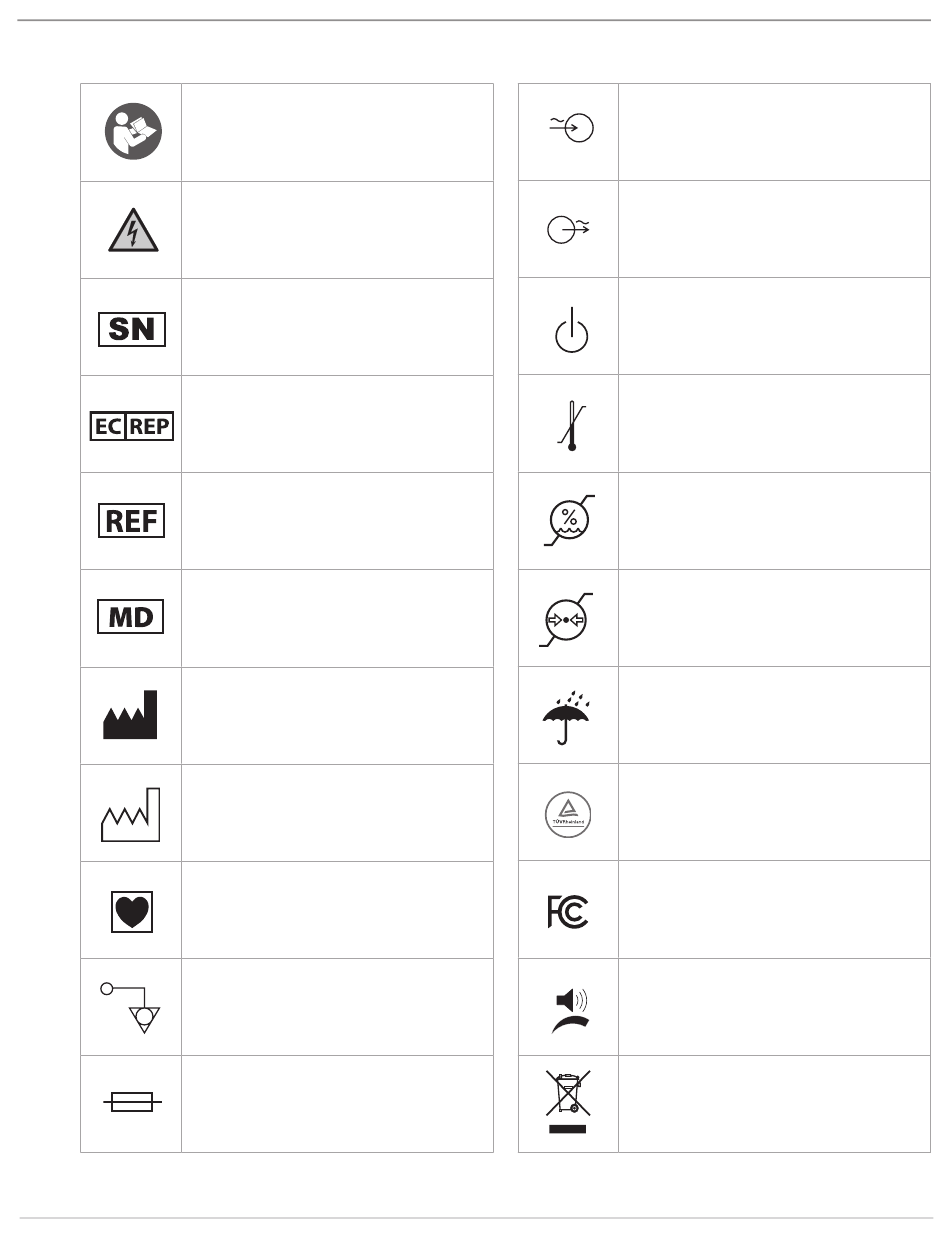This screenshot has height=1254, width=950.
Task: Click the equipotential ground terminal symbol
Action: click(132, 1007)
